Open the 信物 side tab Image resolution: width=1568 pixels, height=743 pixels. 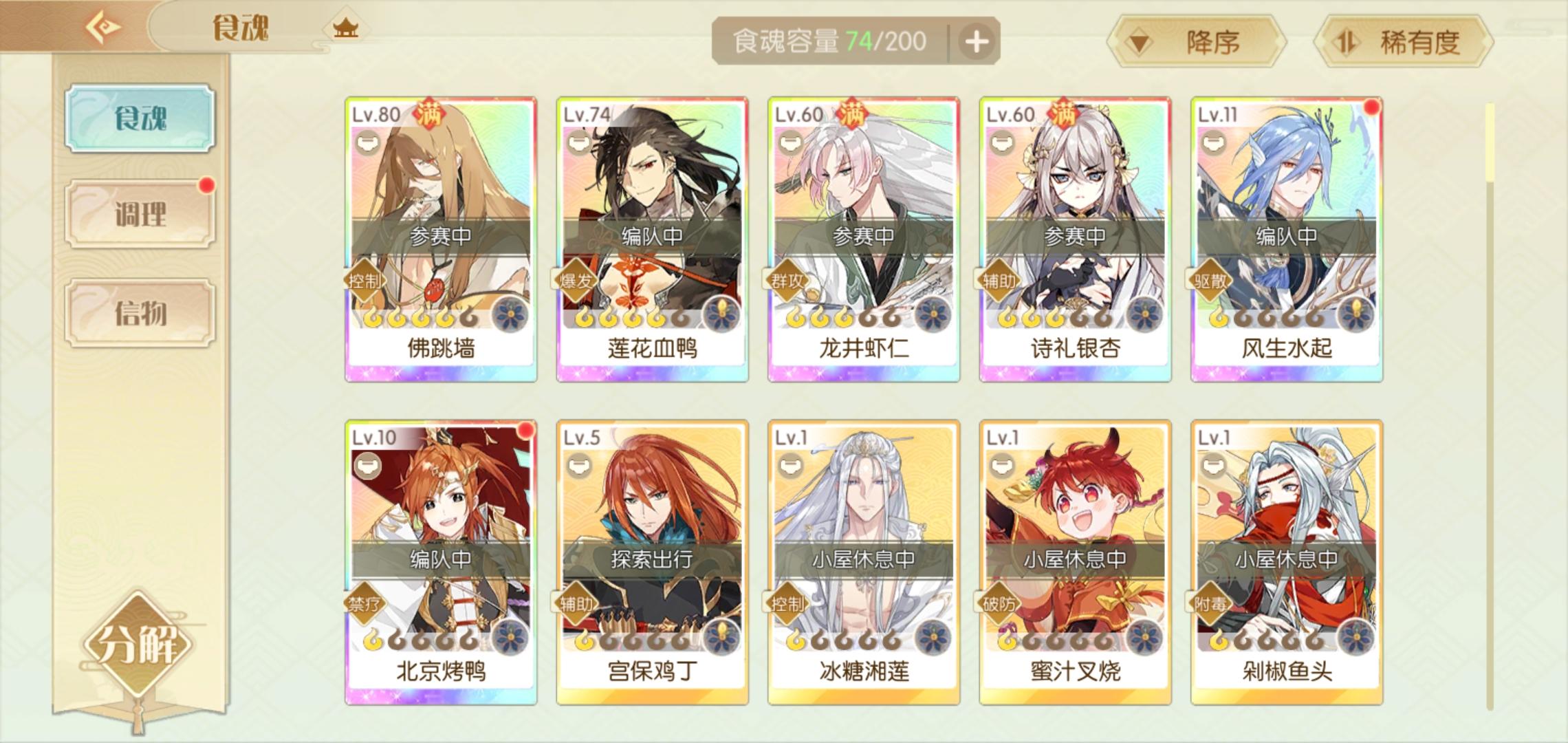140,313
